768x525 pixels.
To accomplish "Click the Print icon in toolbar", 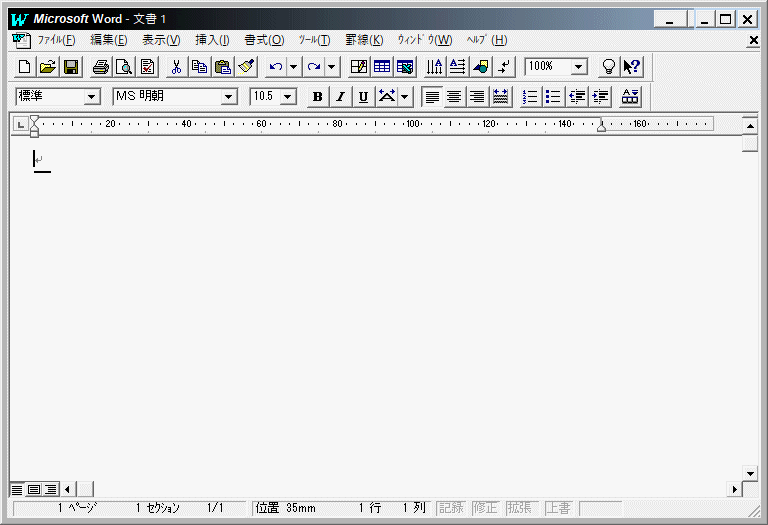I will point(101,67).
